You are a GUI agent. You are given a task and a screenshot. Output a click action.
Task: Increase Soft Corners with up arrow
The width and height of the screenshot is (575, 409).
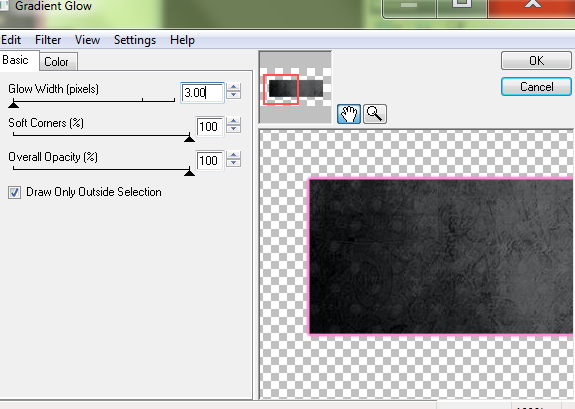tap(234, 121)
